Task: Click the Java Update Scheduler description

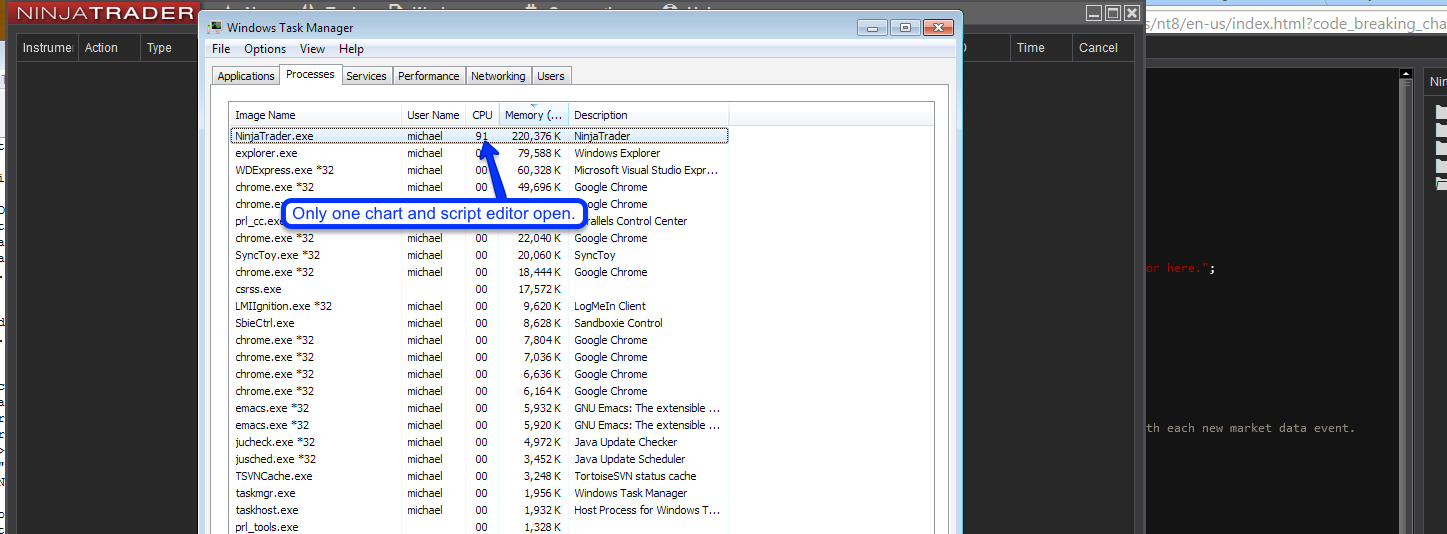Action: coord(632,459)
